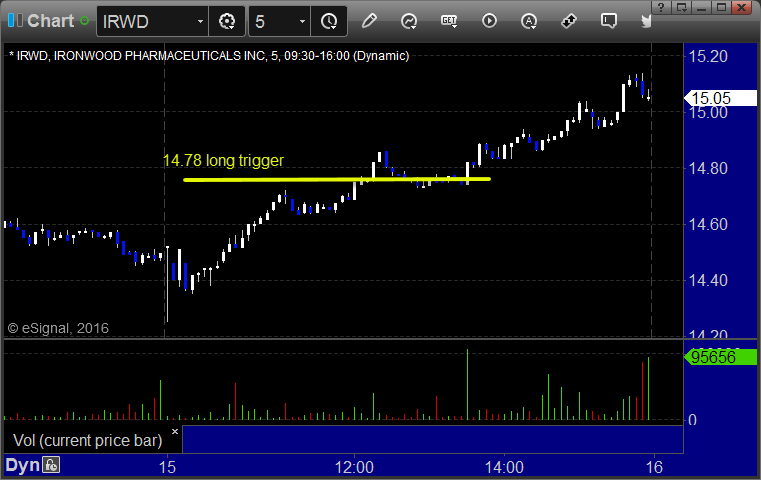
Task: Click the 14:00 time axis label
Action: tap(504, 467)
